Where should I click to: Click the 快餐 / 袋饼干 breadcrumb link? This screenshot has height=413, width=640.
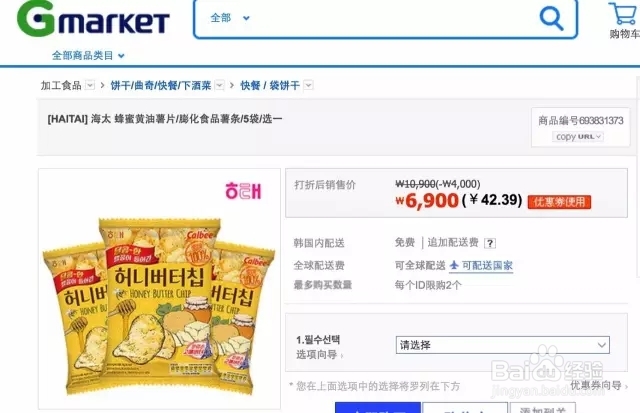[270, 85]
